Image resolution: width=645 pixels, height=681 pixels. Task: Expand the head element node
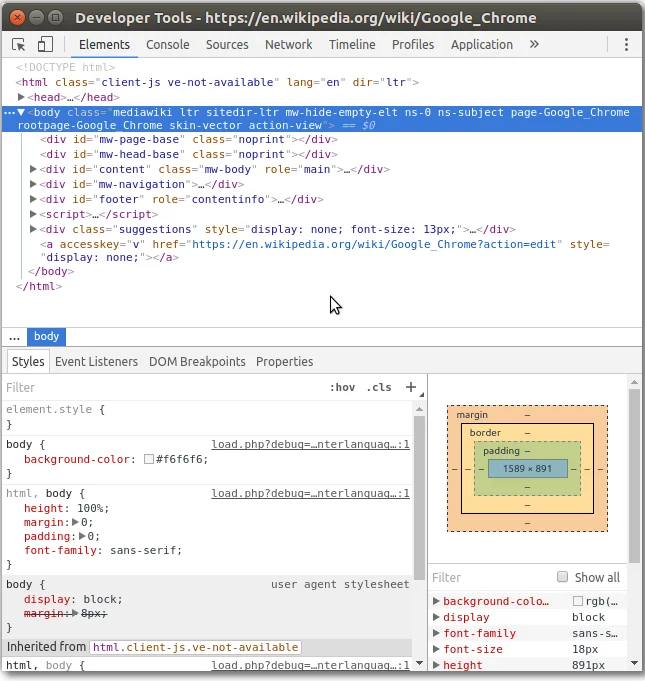click(x=21, y=97)
